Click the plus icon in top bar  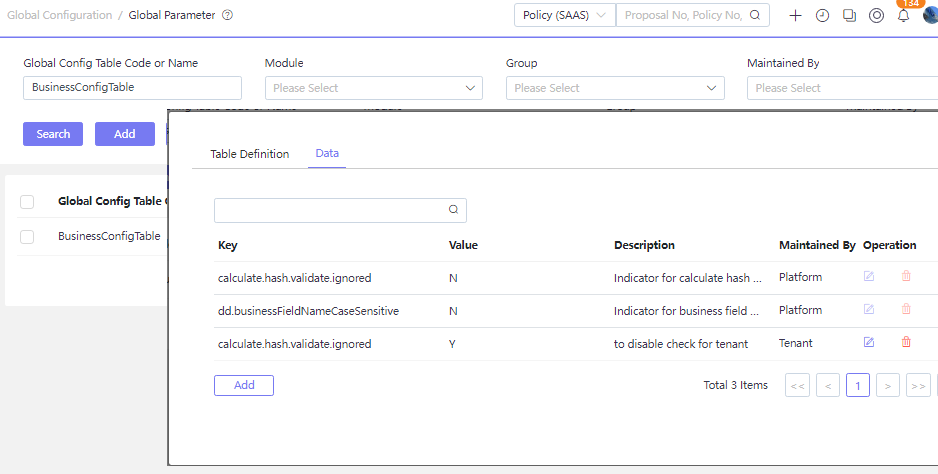pos(795,16)
